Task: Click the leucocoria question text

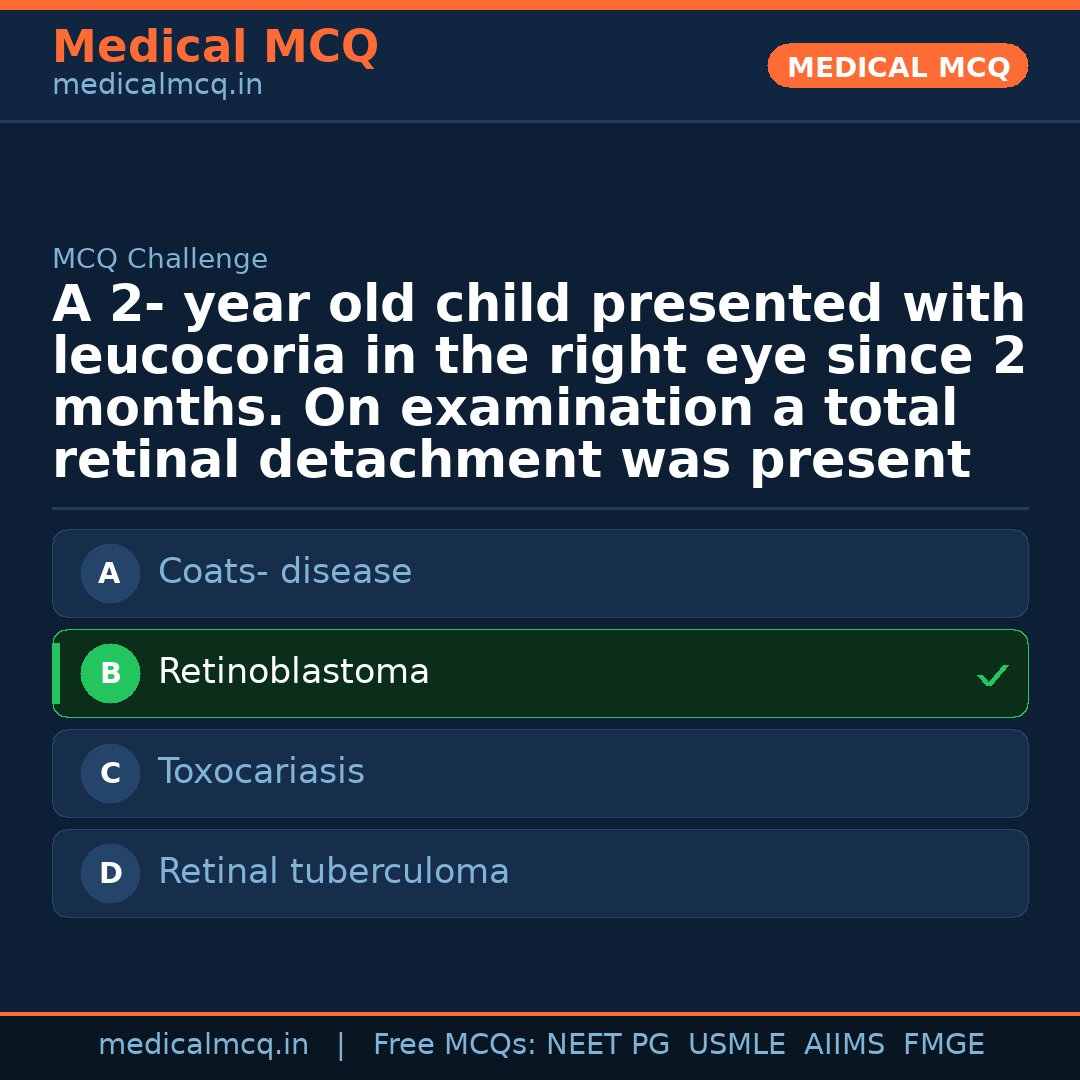Action: (x=539, y=383)
